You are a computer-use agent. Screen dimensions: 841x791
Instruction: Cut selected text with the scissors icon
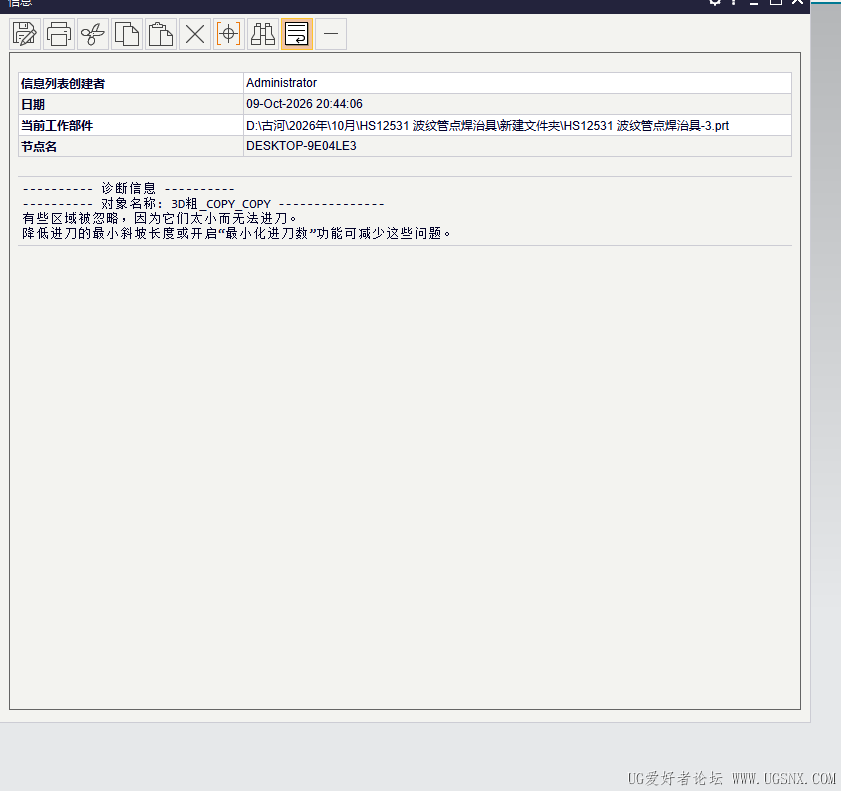click(x=93, y=34)
